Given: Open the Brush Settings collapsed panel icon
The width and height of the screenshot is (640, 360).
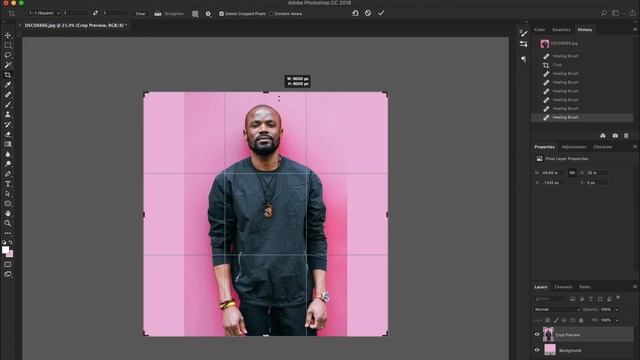Looking at the screenshot, I should tap(524, 33).
